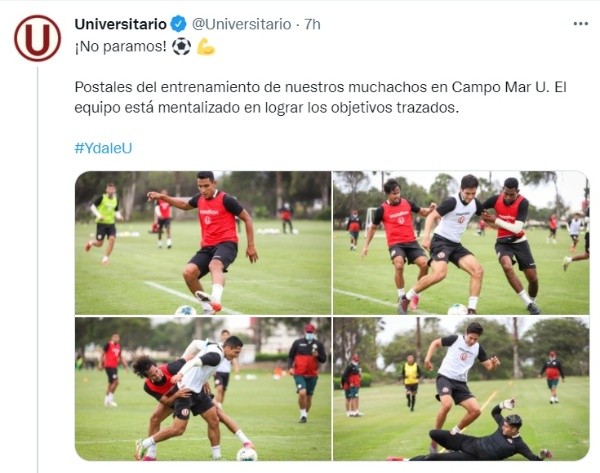This screenshot has height=473, width=600.
Task: Click the vertical thread line below avatar
Action: [x=38, y=270]
